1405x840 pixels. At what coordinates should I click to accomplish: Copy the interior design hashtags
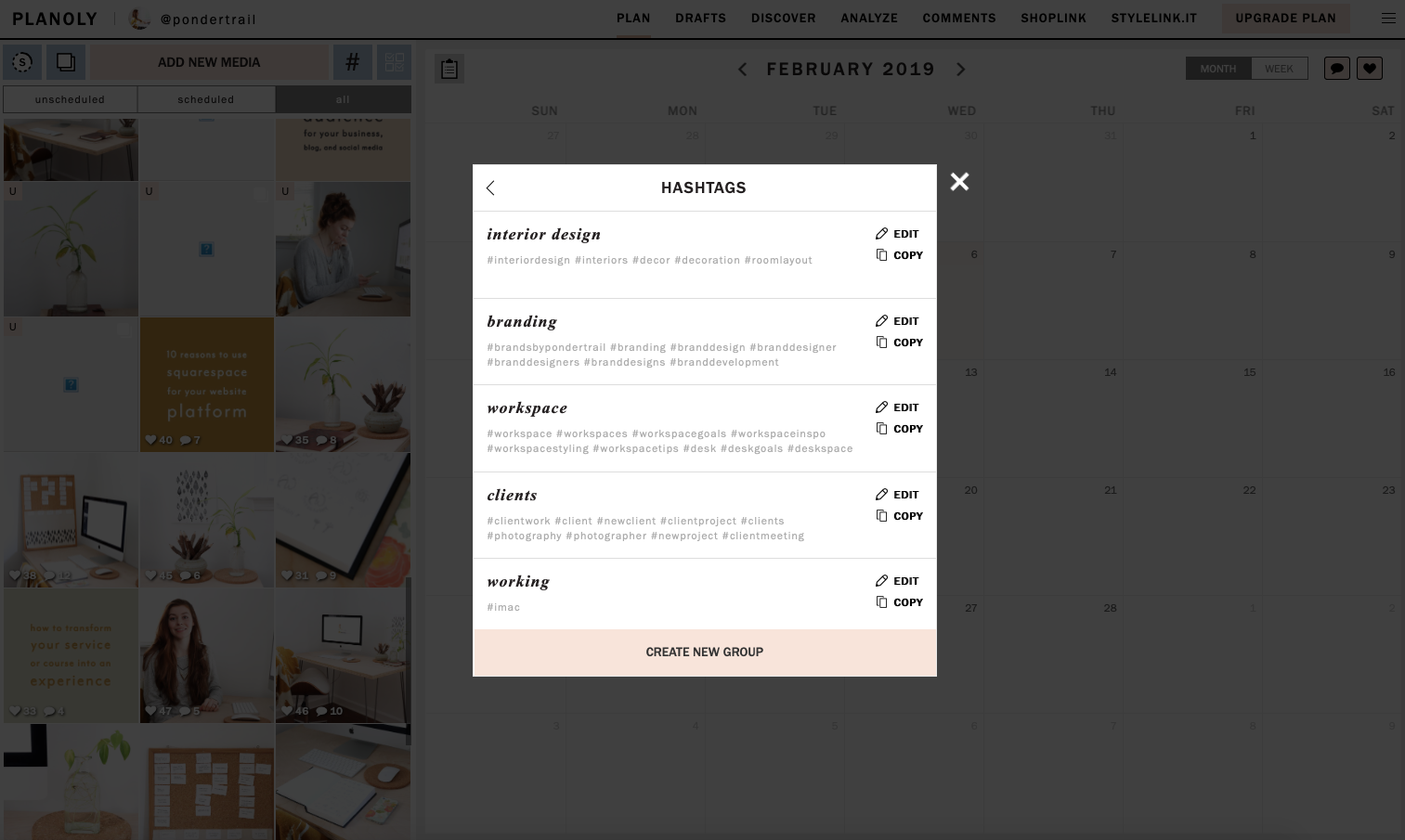click(x=899, y=255)
